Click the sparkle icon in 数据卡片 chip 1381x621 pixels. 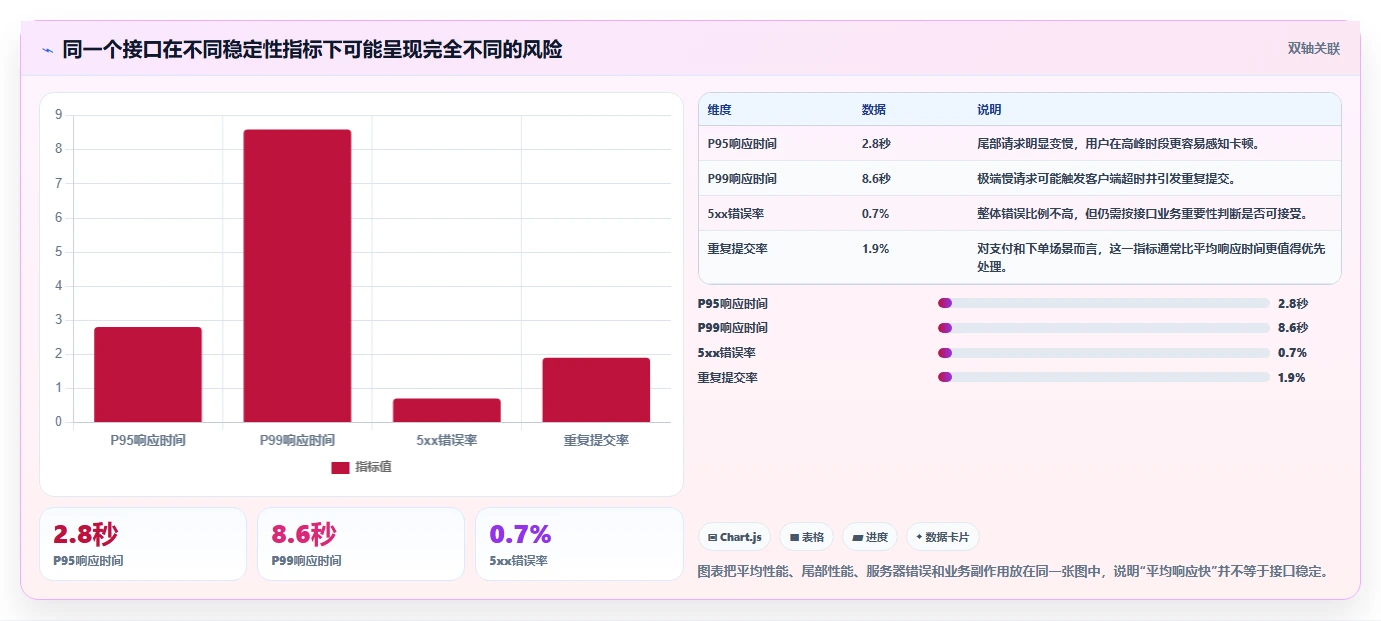(x=919, y=537)
